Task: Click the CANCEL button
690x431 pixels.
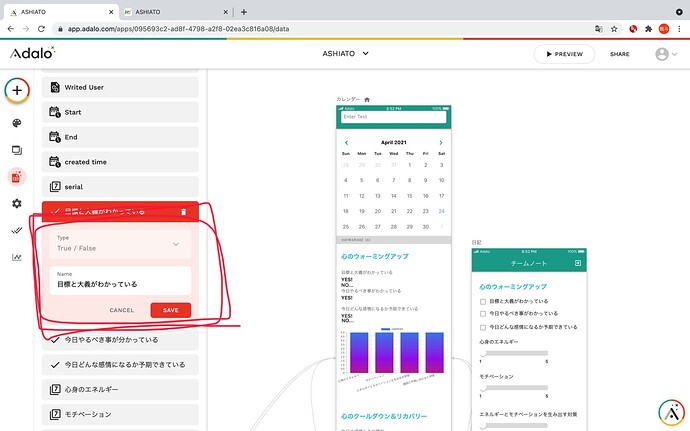Action: 122,310
